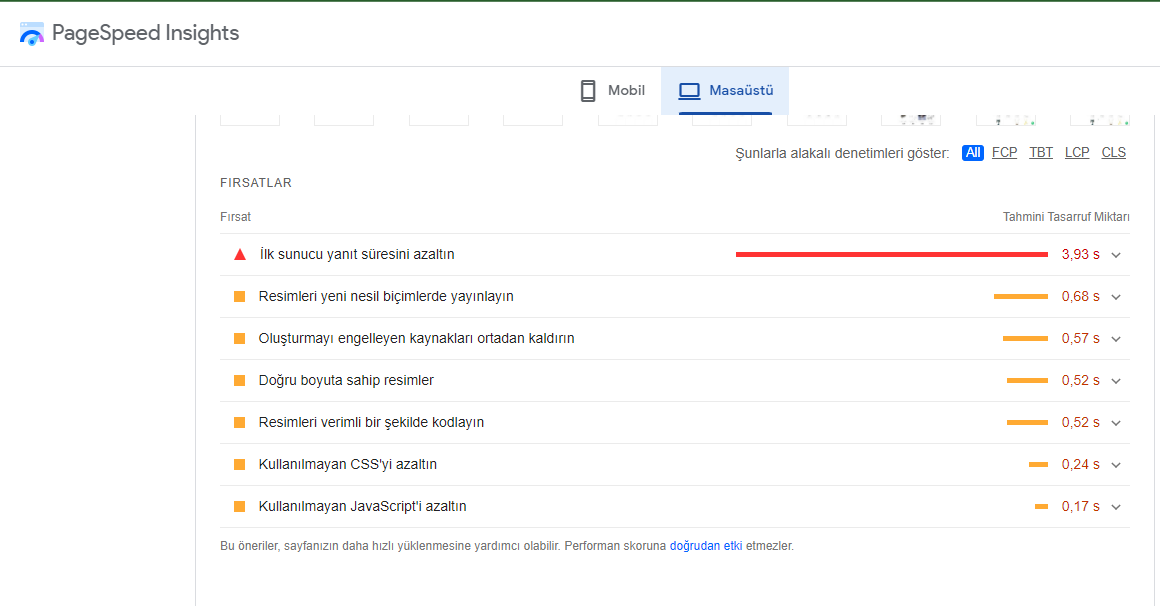The width and height of the screenshot is (1160, 606).
Task: Click the PageSpeed Insights title text
Action: 145,33
